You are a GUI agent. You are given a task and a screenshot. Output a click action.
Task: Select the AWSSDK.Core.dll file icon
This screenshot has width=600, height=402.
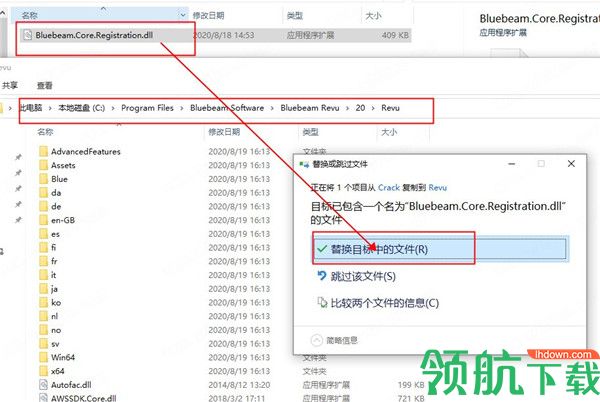(44, 398)
